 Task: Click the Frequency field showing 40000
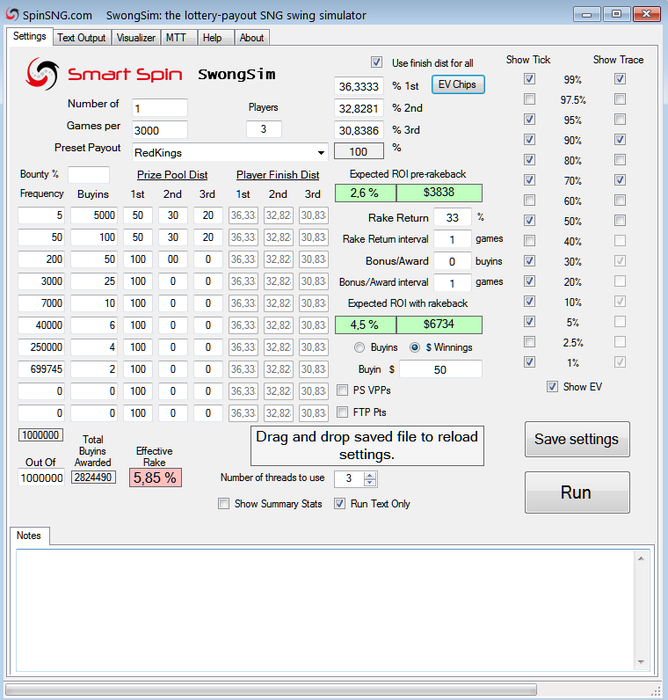[x=41, y=325]
